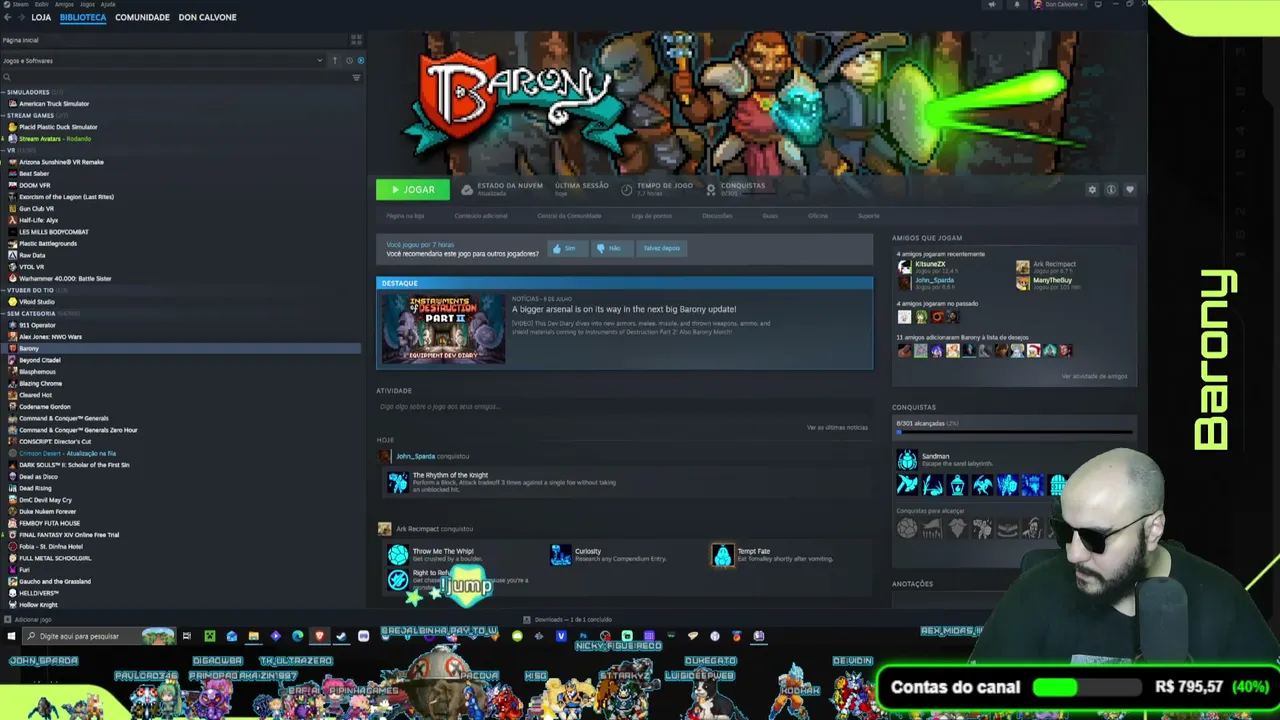Open the Downloads status in the bottom bar
Screen dimensions: 1280x720
tap(567, 620)
